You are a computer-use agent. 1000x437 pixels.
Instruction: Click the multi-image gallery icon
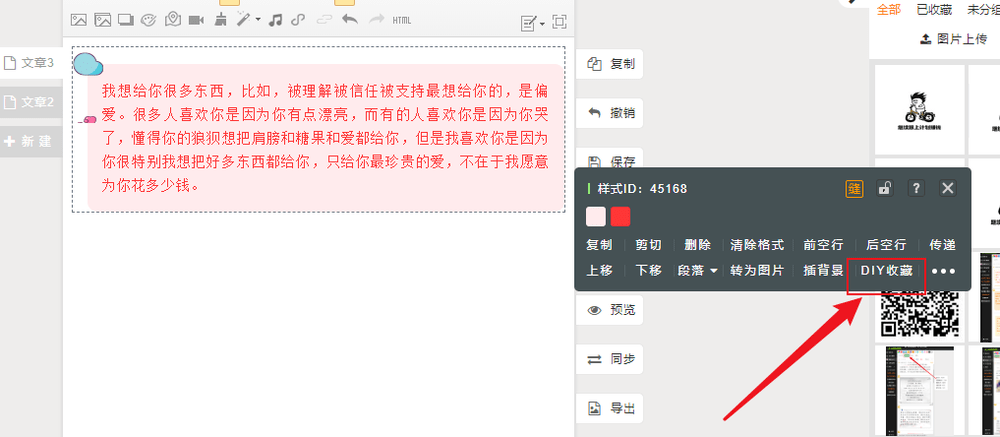[103, 20]
